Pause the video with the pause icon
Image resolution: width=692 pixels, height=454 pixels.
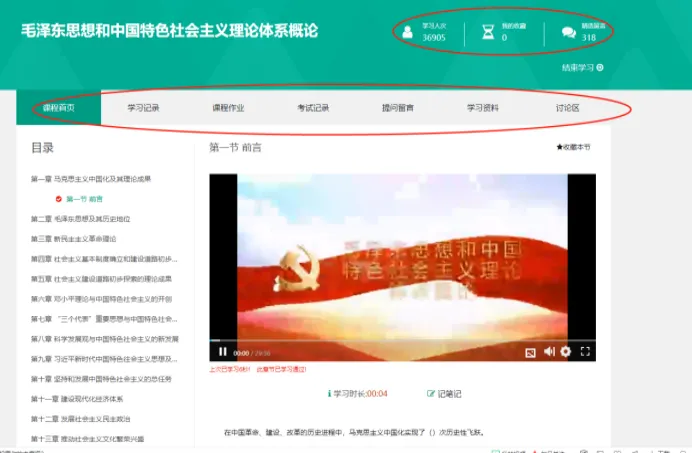point(223,352)
